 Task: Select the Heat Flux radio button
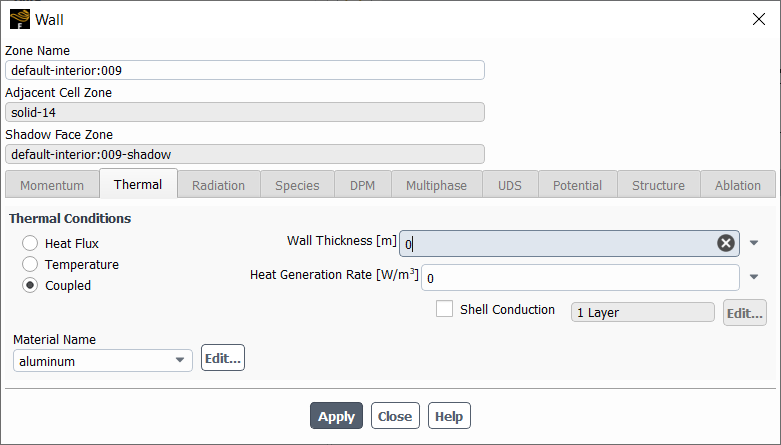click(x=30, y=243)
